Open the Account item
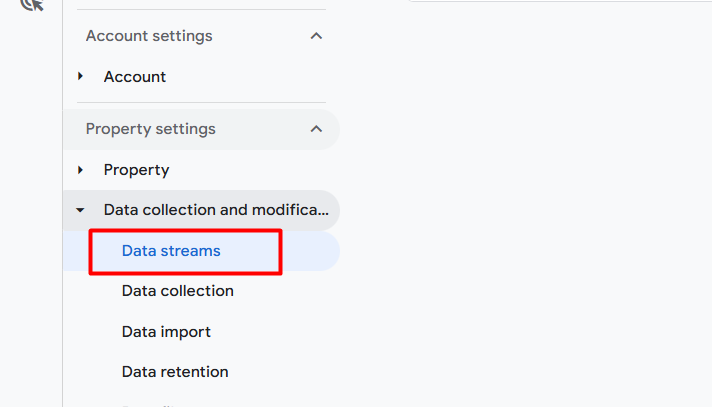The image size is (712, 407). (x=135, y=76)
